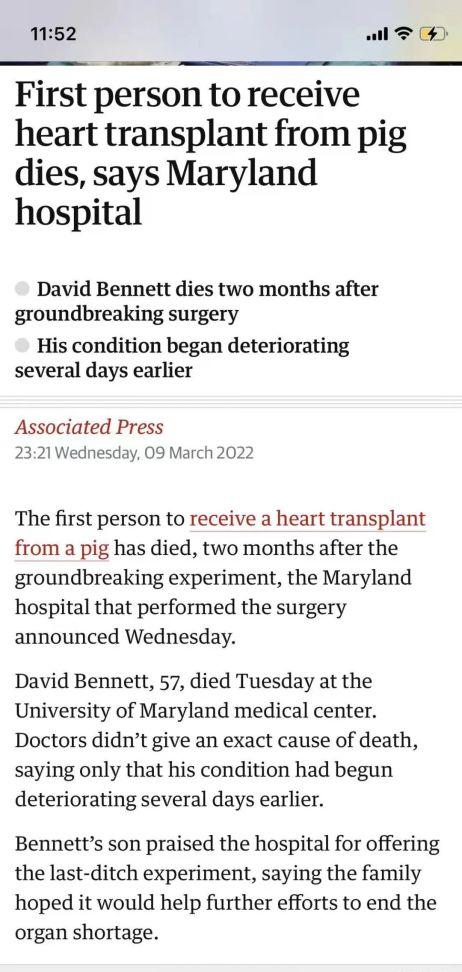Tap the 'His condition began deteriorating' subheading
This screenshot has width=462, height=972.
tap(182, 358)
